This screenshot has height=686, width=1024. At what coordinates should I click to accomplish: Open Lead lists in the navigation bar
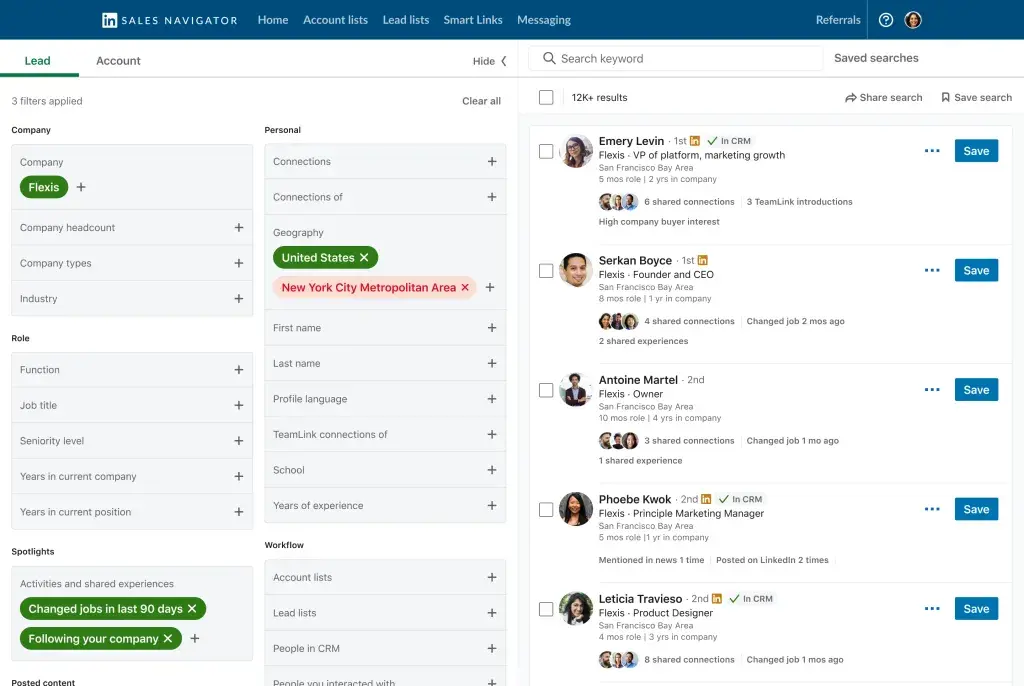[x=406, y=19]
